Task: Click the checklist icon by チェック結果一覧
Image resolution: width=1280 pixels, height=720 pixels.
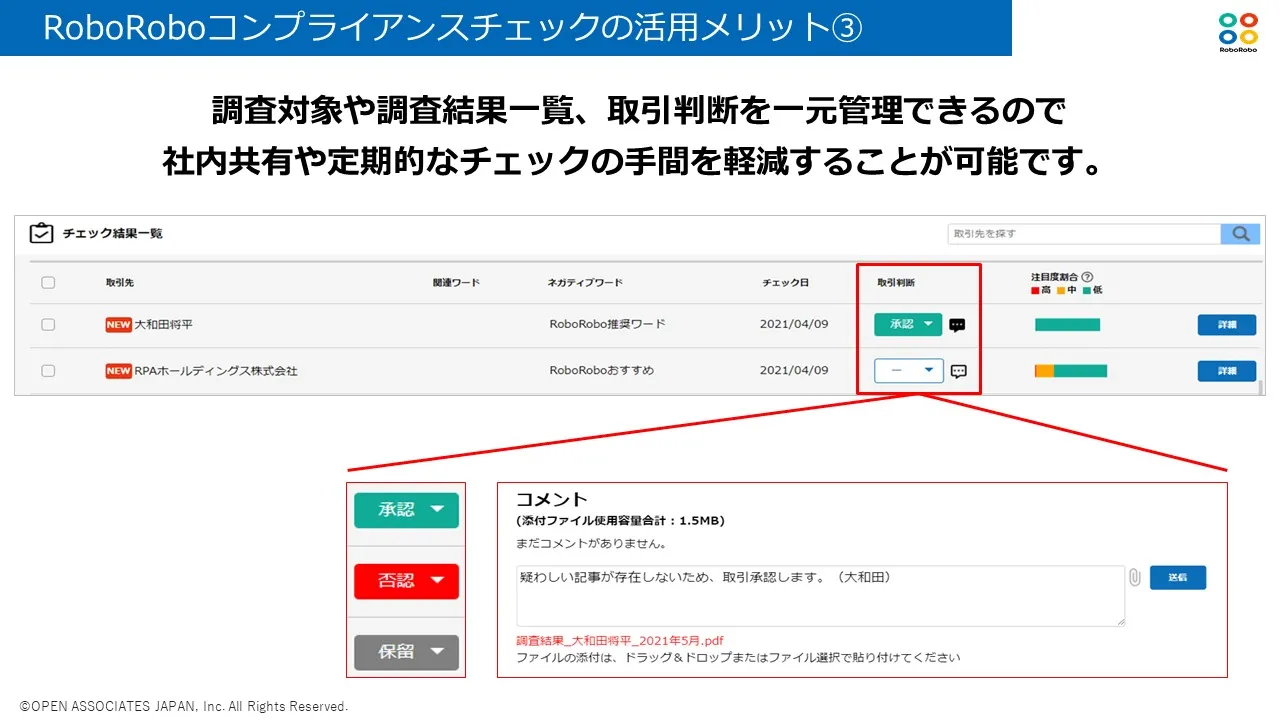Action: point(41,233)
